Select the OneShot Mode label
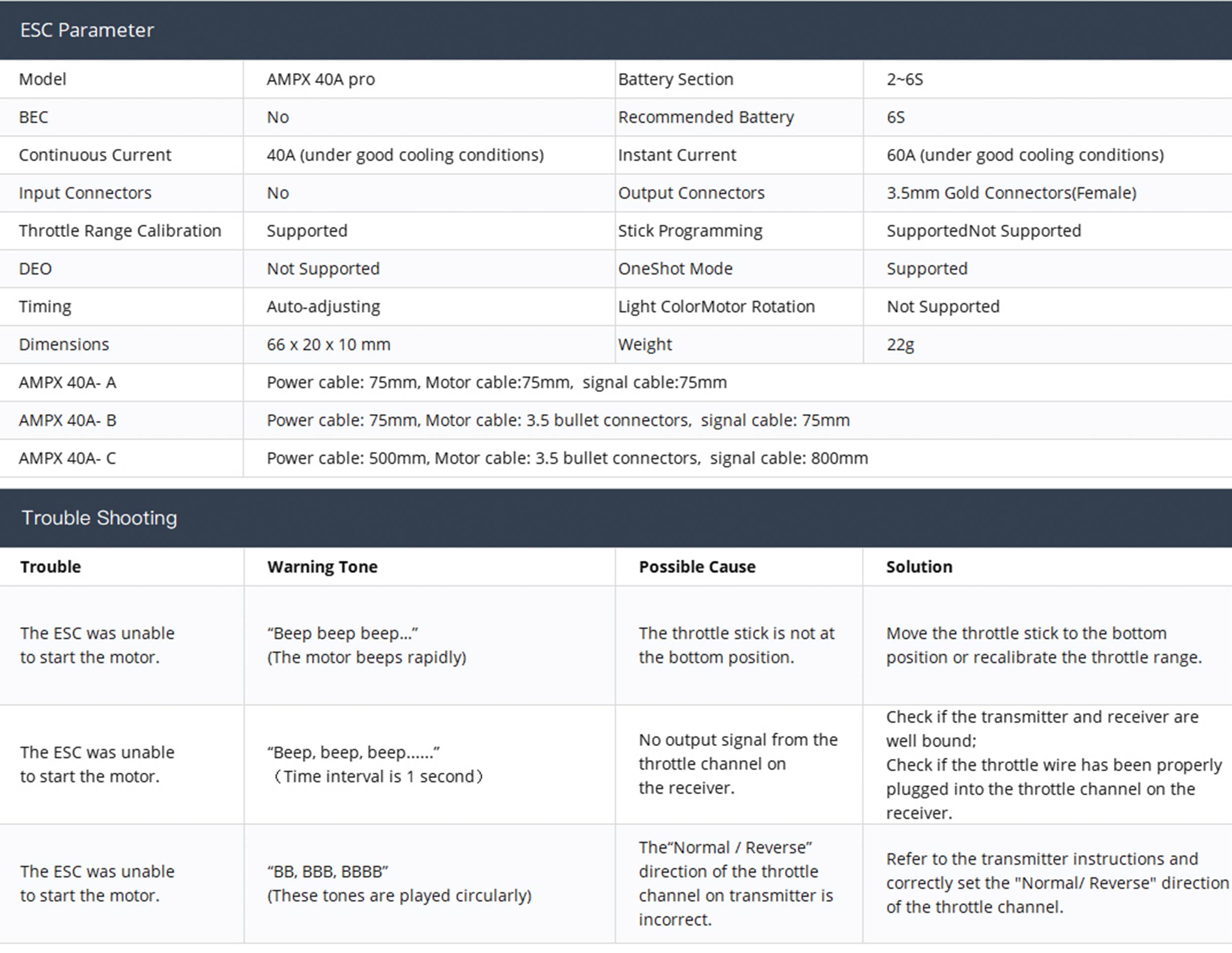This screenshot has width=1232, height=953. tap(675, 269)
